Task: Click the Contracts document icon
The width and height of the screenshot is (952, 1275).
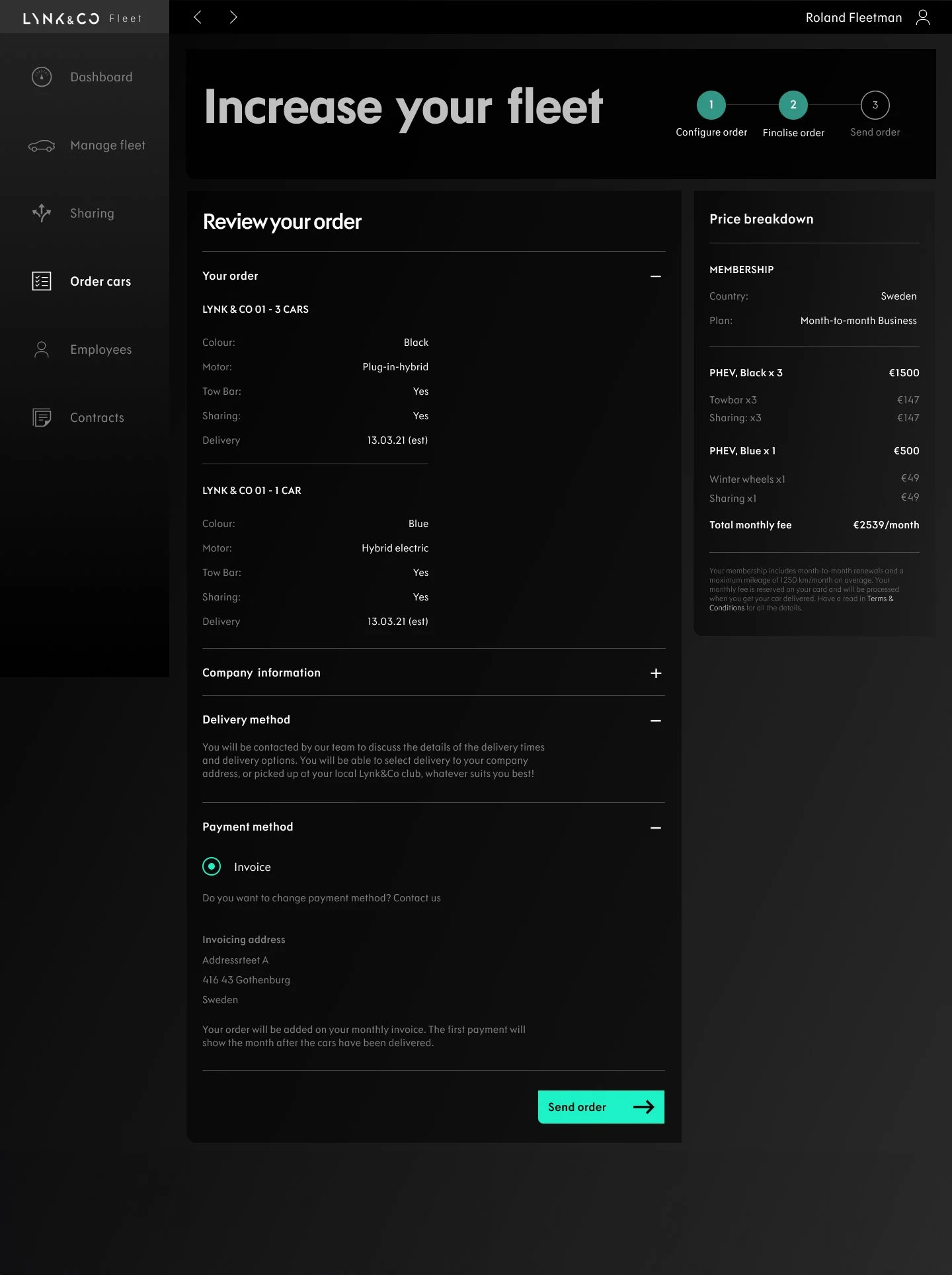Action: point(42,417)
